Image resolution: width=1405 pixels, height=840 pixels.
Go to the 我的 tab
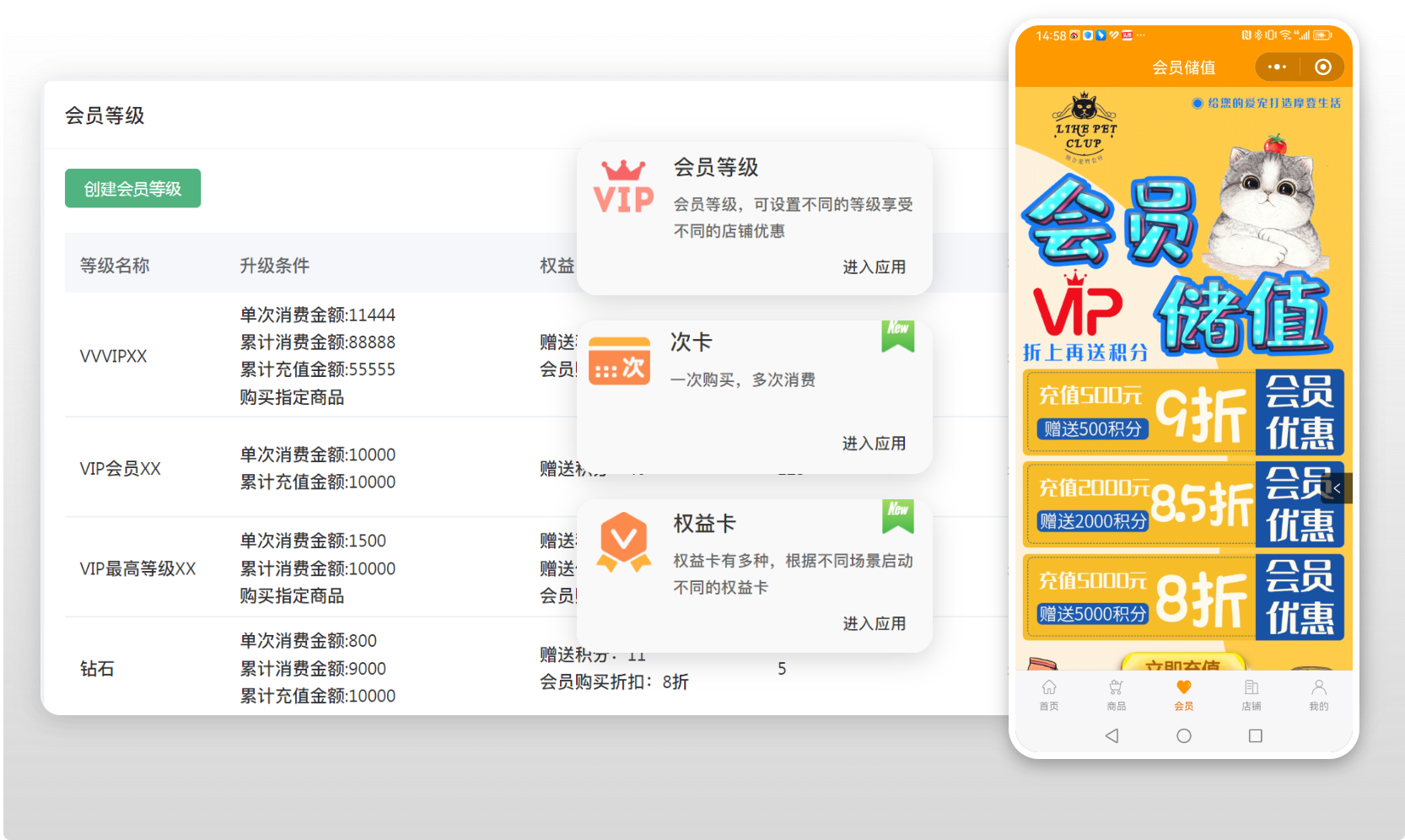(x=1318, y=695)
